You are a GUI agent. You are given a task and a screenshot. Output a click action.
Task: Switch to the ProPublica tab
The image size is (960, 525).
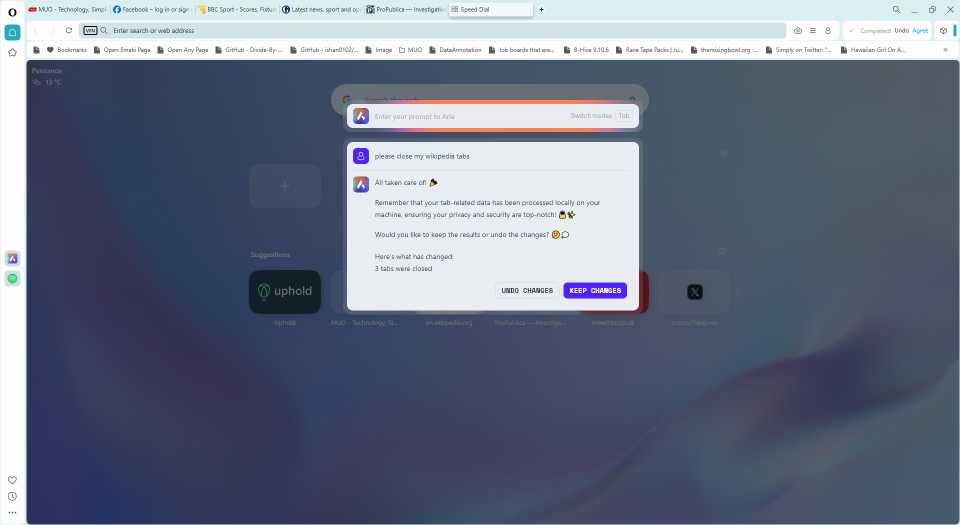pyautogui.click(x=405, y=10)
